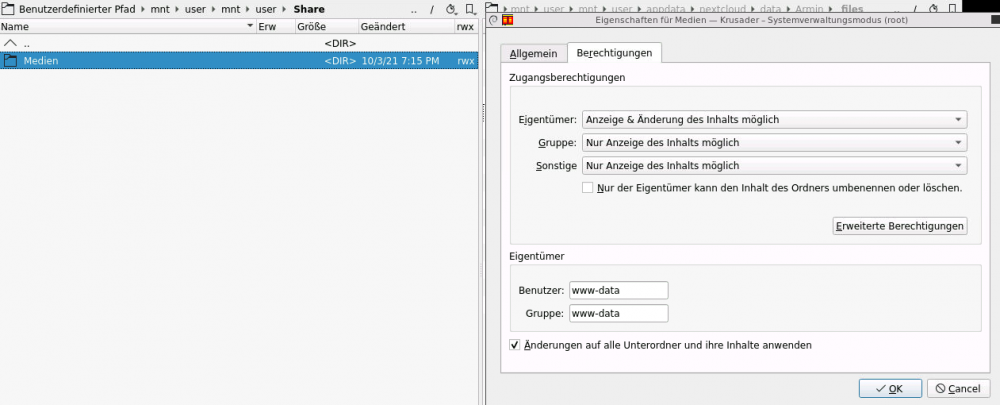Image resolution: width=1000 pixels, height=405 pixels.
Task: Click the dialog title 'Eigenschaften für Medien'
Action: click(750, 20)
